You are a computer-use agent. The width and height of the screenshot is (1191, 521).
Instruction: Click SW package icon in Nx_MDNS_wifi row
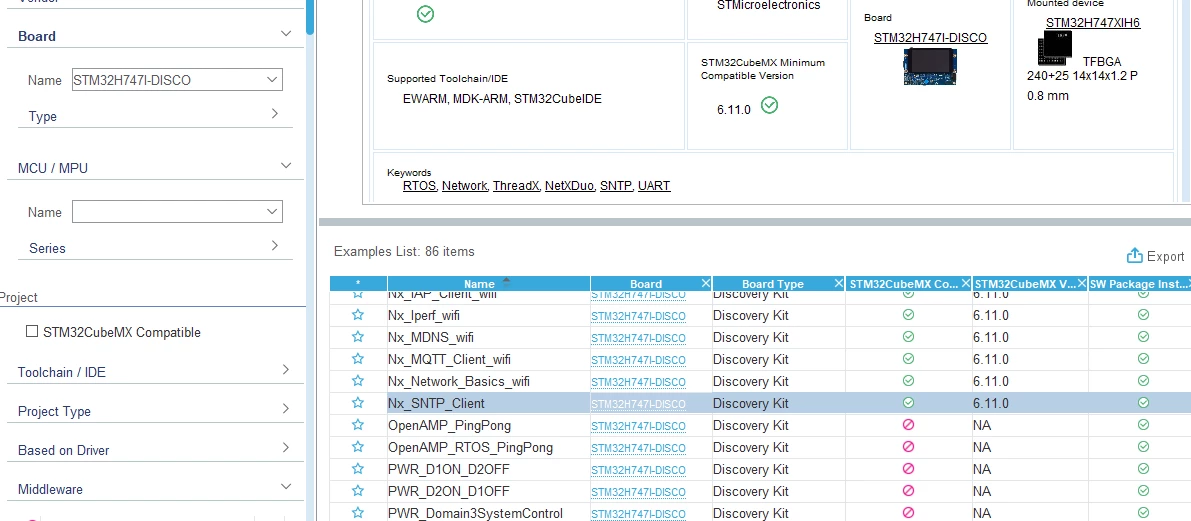1143,336
